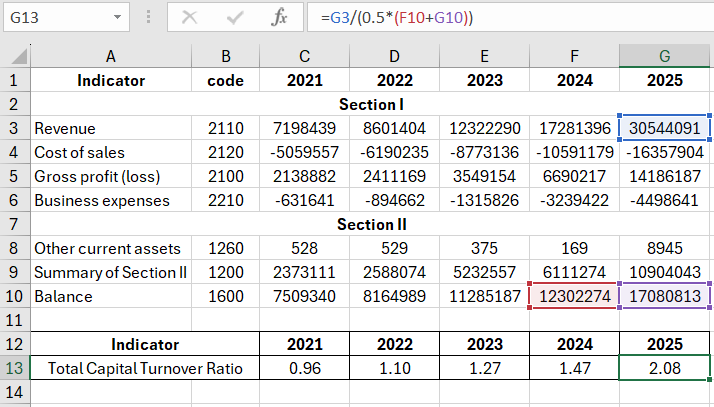Click cost of sales value -16357904
Screen dimensions: 714x407
(x=664, y=152)
